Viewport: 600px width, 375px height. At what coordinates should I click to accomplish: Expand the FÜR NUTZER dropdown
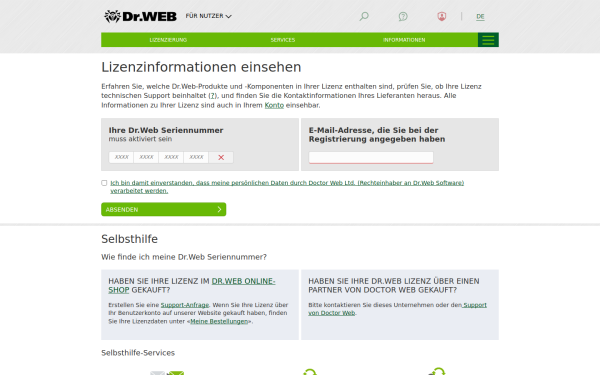click(x=209, y=16)
